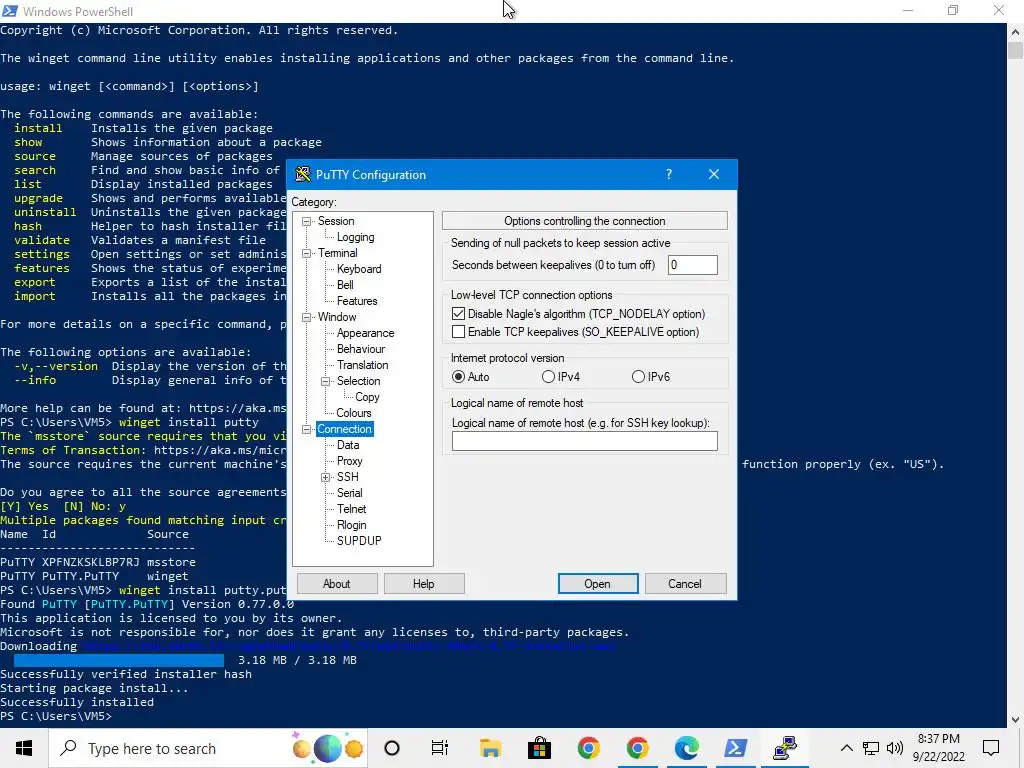The image size is (1024, 768).
Task: Select Behaviour category
Action: click(x=360, y=349)
